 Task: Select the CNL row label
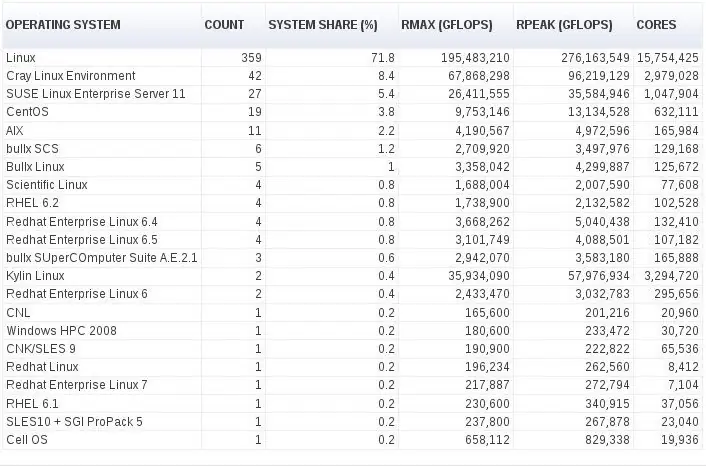point(18,312)
